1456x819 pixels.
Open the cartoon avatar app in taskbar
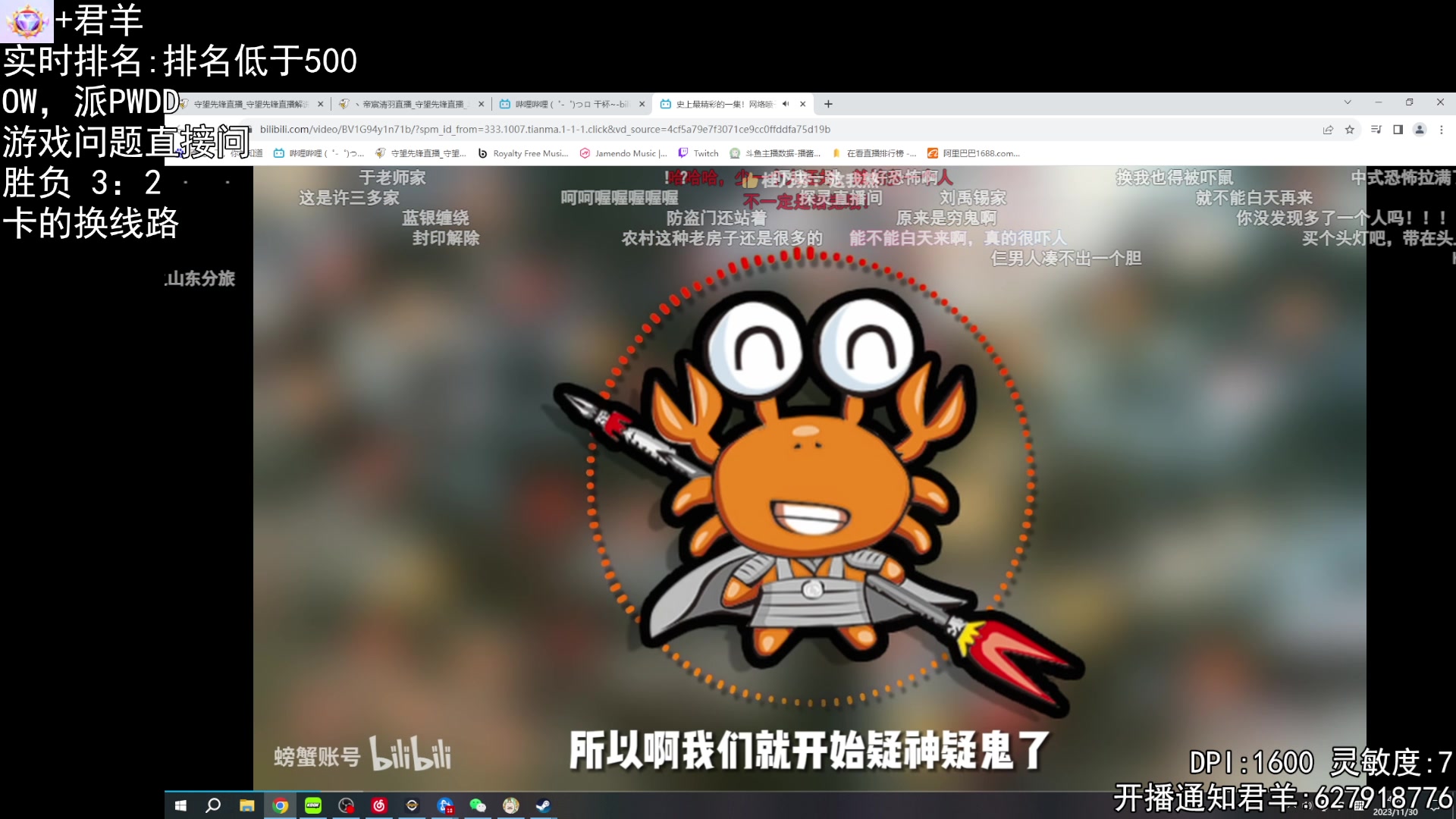pos(511,805)
